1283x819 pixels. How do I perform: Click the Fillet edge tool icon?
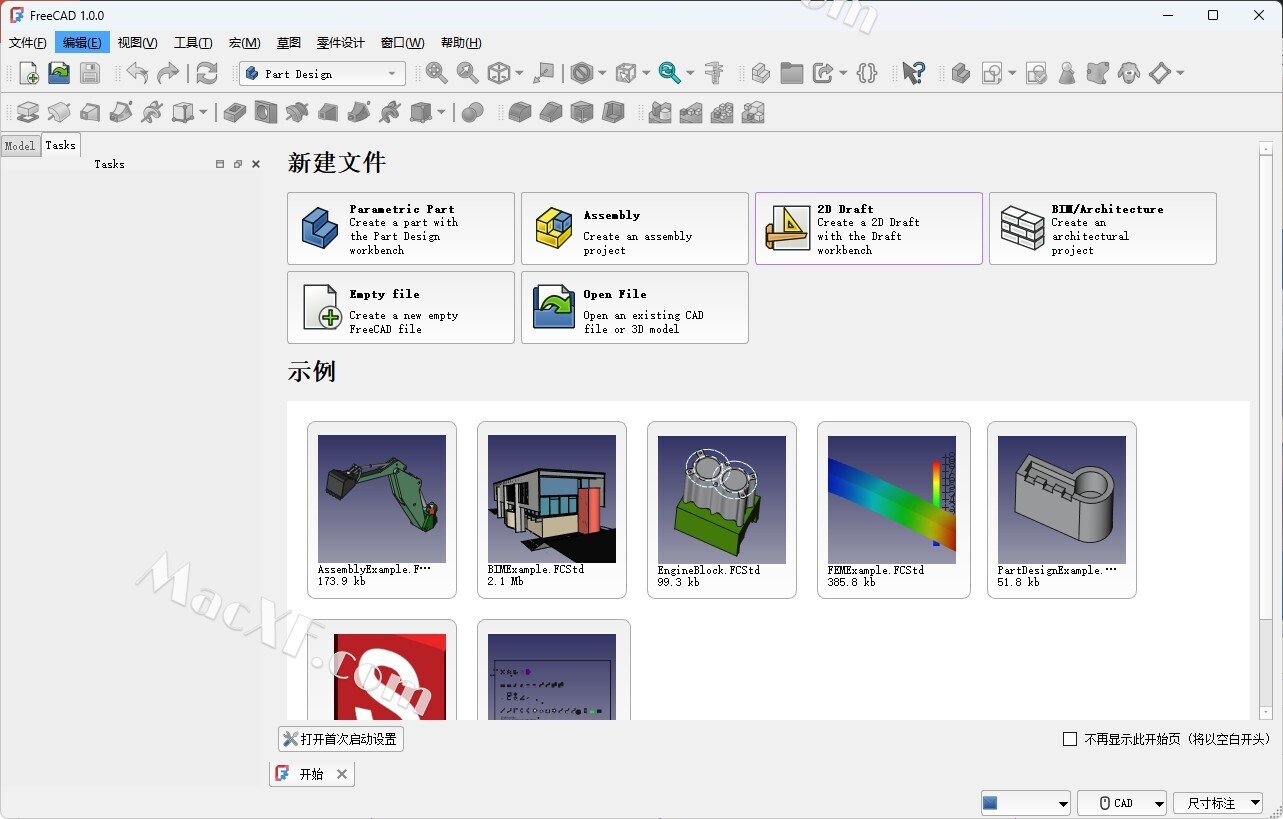(520, 113)
